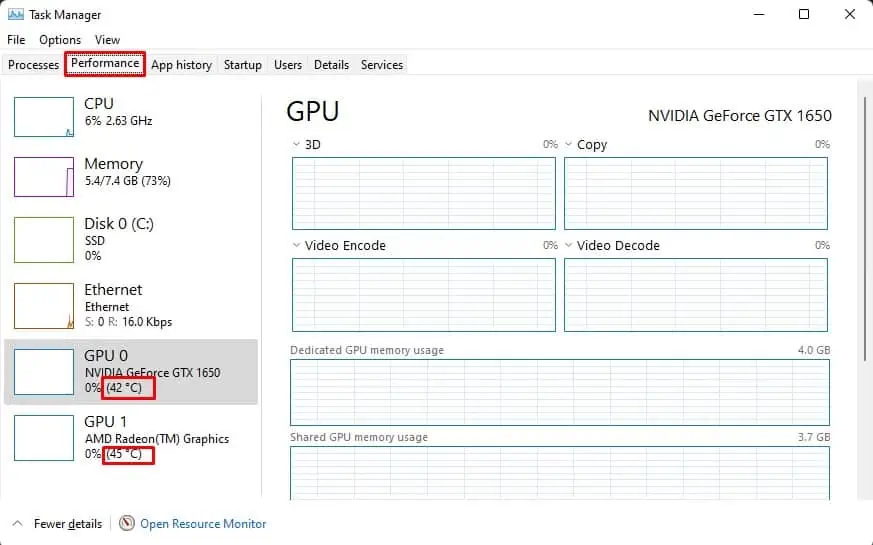Switch to the Processes tab
This screenshot has height=545, width=873.
tap(34, 65)
